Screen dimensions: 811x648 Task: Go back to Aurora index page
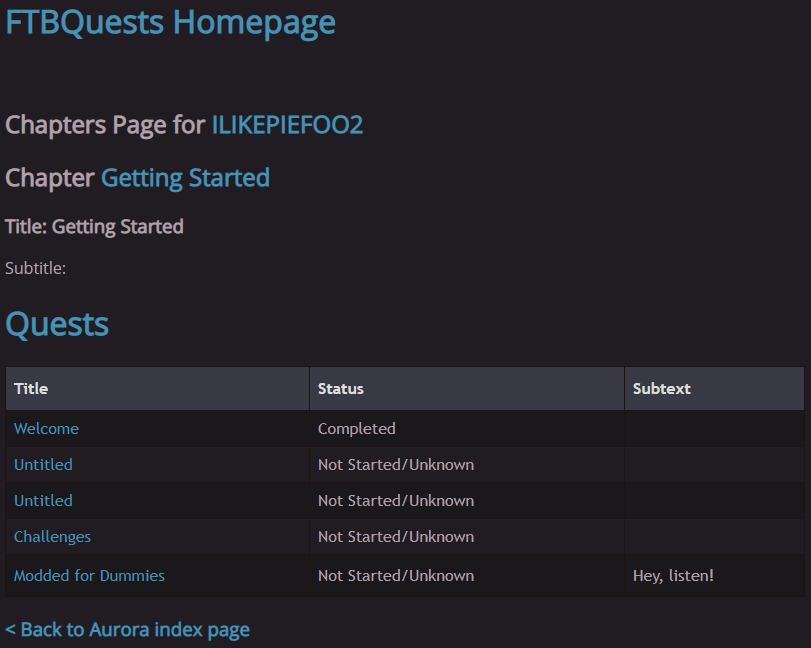[127, 629]
